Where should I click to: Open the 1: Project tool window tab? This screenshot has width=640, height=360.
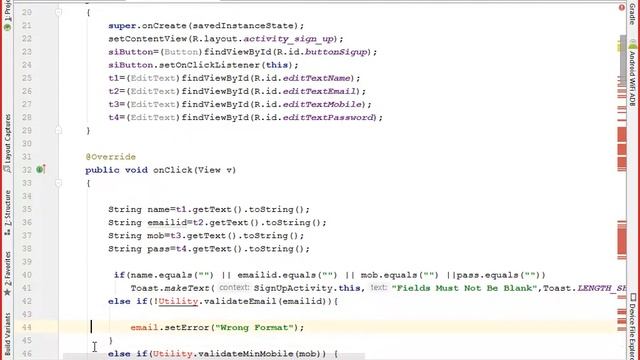[x=7, y=16]
